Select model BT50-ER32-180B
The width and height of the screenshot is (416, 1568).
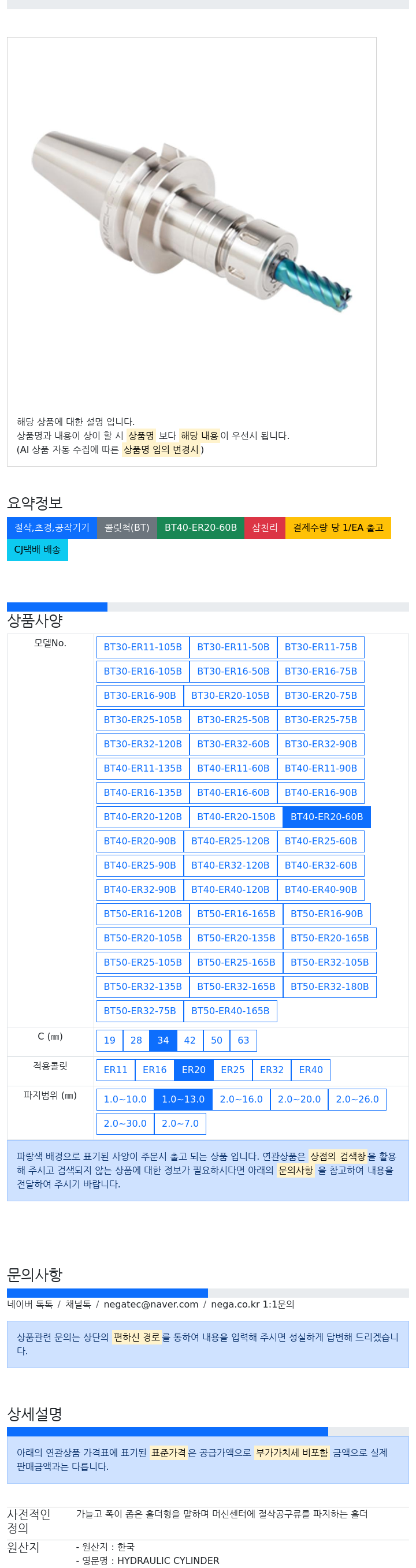click(329, 986)
